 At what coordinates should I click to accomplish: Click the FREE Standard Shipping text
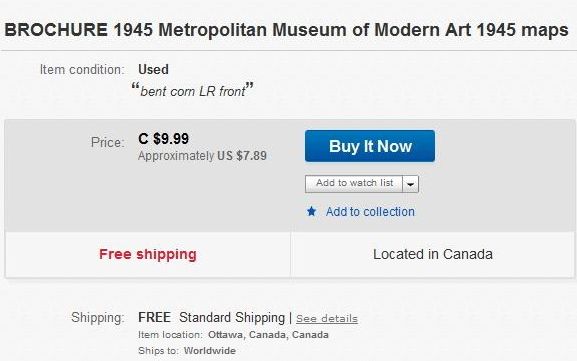[212, 318]
